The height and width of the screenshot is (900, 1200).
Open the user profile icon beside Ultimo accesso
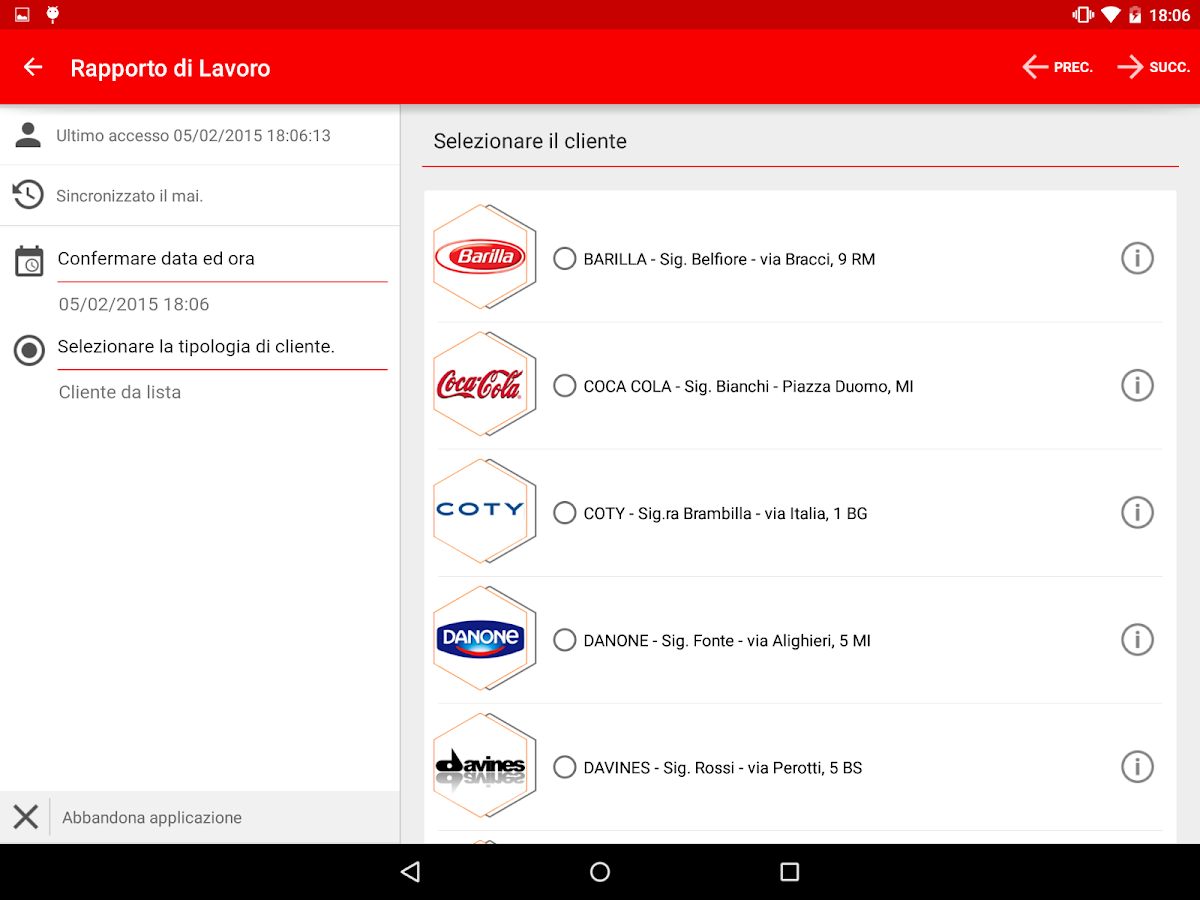point(28,135)
